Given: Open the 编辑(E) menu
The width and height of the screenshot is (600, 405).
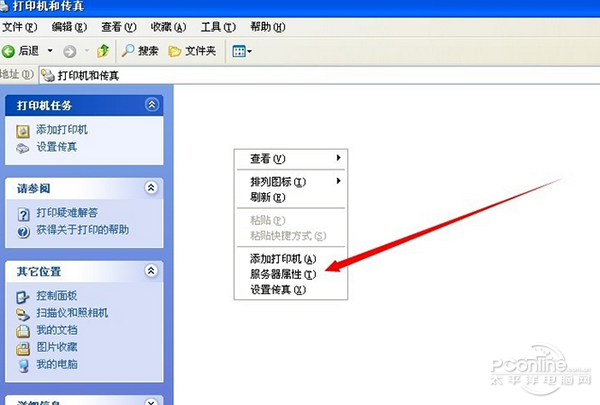Looking at the screenshot, I should 69,27.
